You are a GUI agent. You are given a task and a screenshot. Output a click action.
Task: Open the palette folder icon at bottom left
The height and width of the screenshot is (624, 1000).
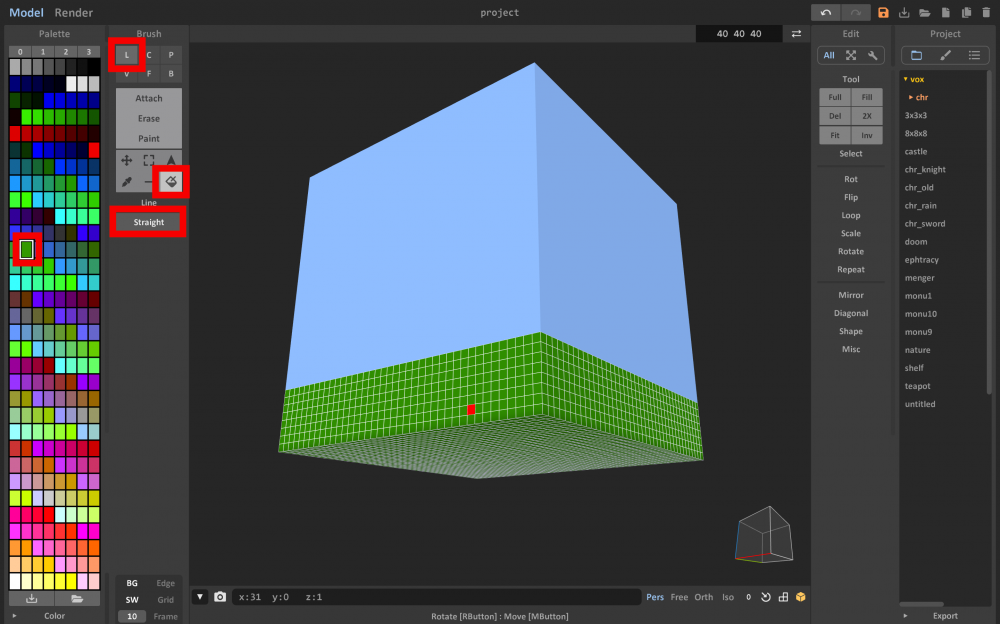76,598
